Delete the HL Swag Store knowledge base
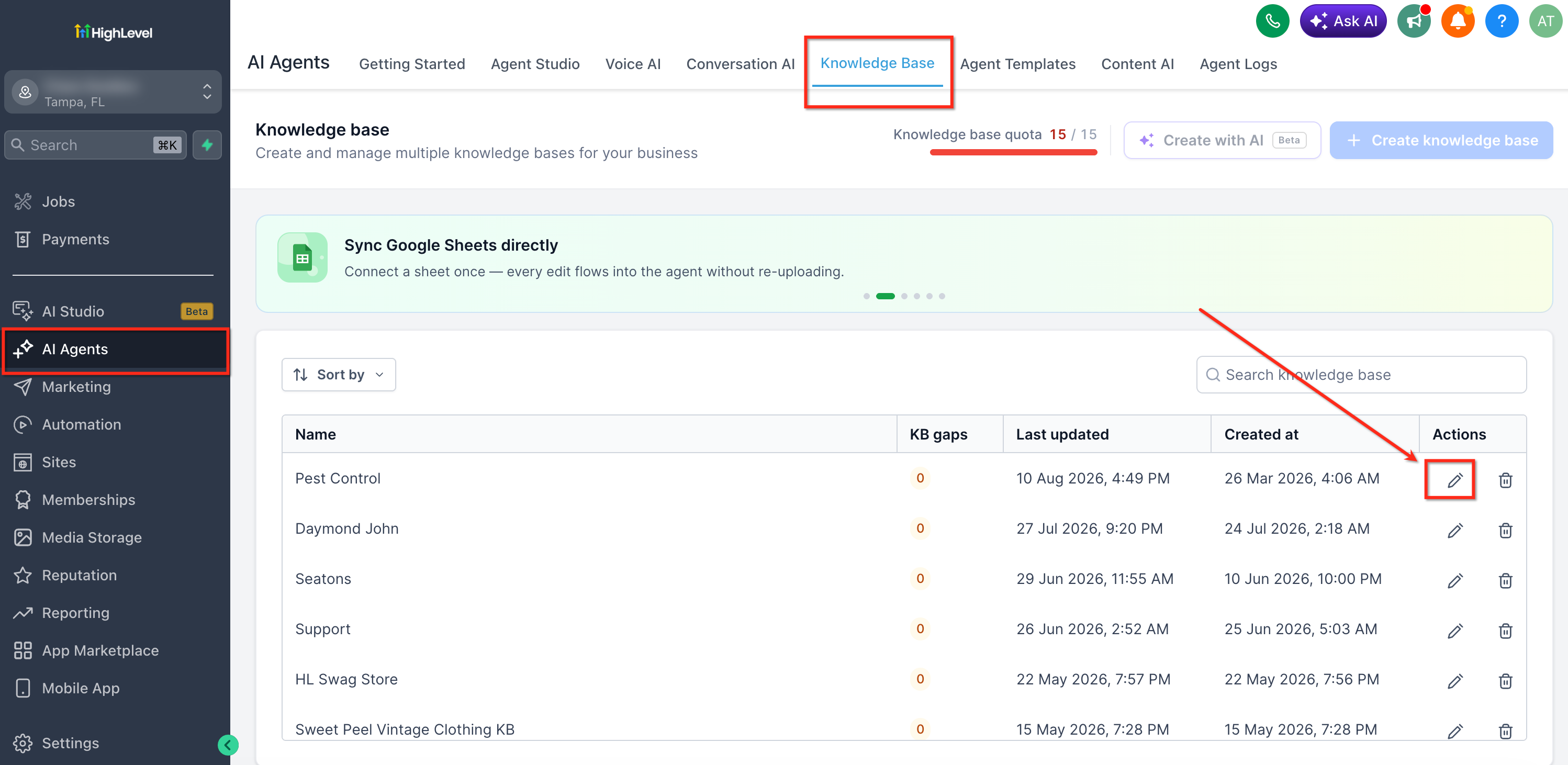Viewport: 1568px width, 765px height. click(1505, 681)
